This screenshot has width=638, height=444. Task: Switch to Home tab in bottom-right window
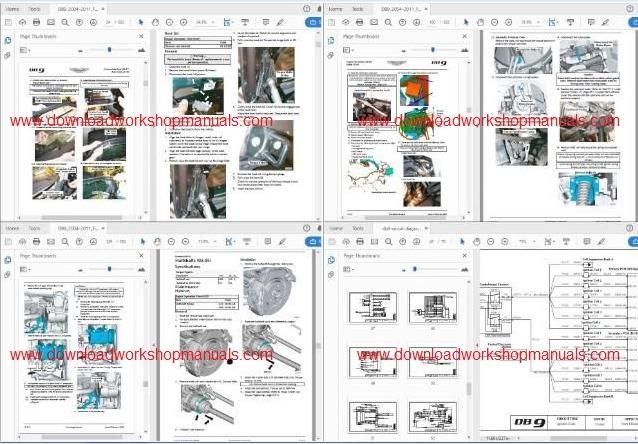pyautogui.click(x=336, y=228)
